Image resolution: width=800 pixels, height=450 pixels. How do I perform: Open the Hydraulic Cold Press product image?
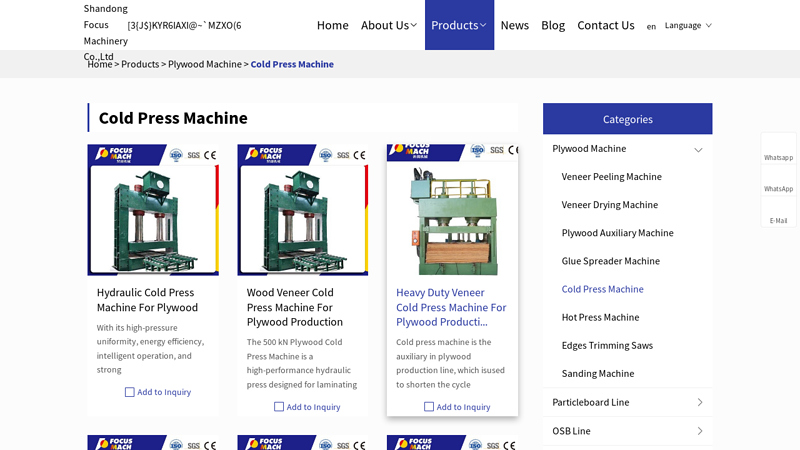153,210
